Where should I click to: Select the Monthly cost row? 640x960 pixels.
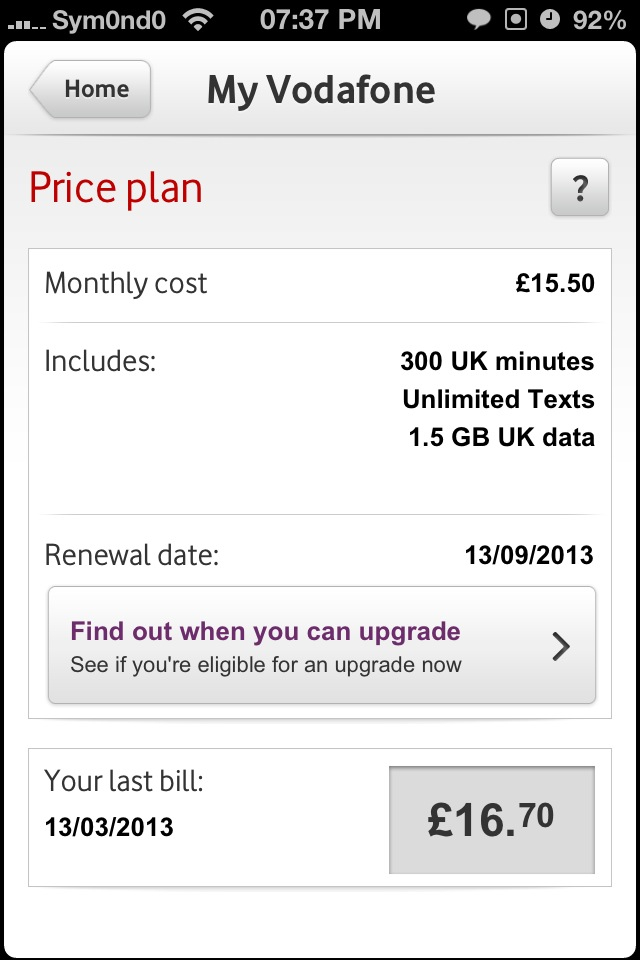pyautogui.click(x=320, y=283)
